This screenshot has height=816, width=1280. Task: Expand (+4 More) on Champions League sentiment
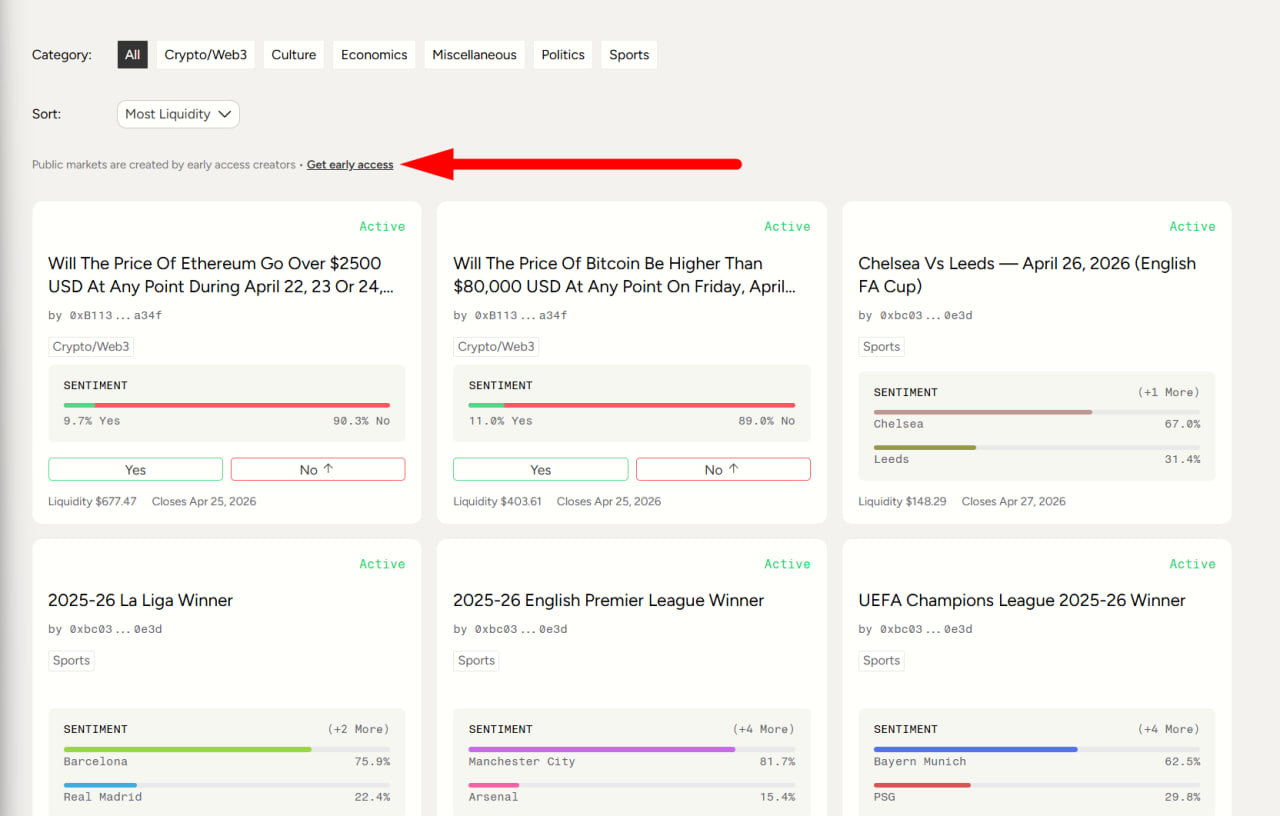(x=1168, y=729)
